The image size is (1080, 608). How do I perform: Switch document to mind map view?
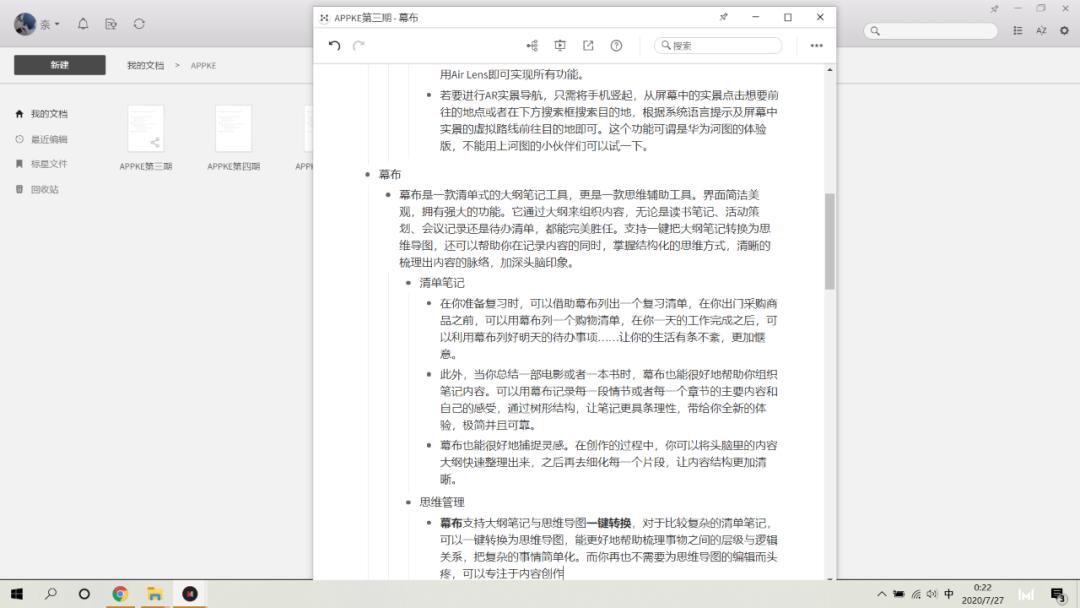pyautogui.click(x=533, y=45)
